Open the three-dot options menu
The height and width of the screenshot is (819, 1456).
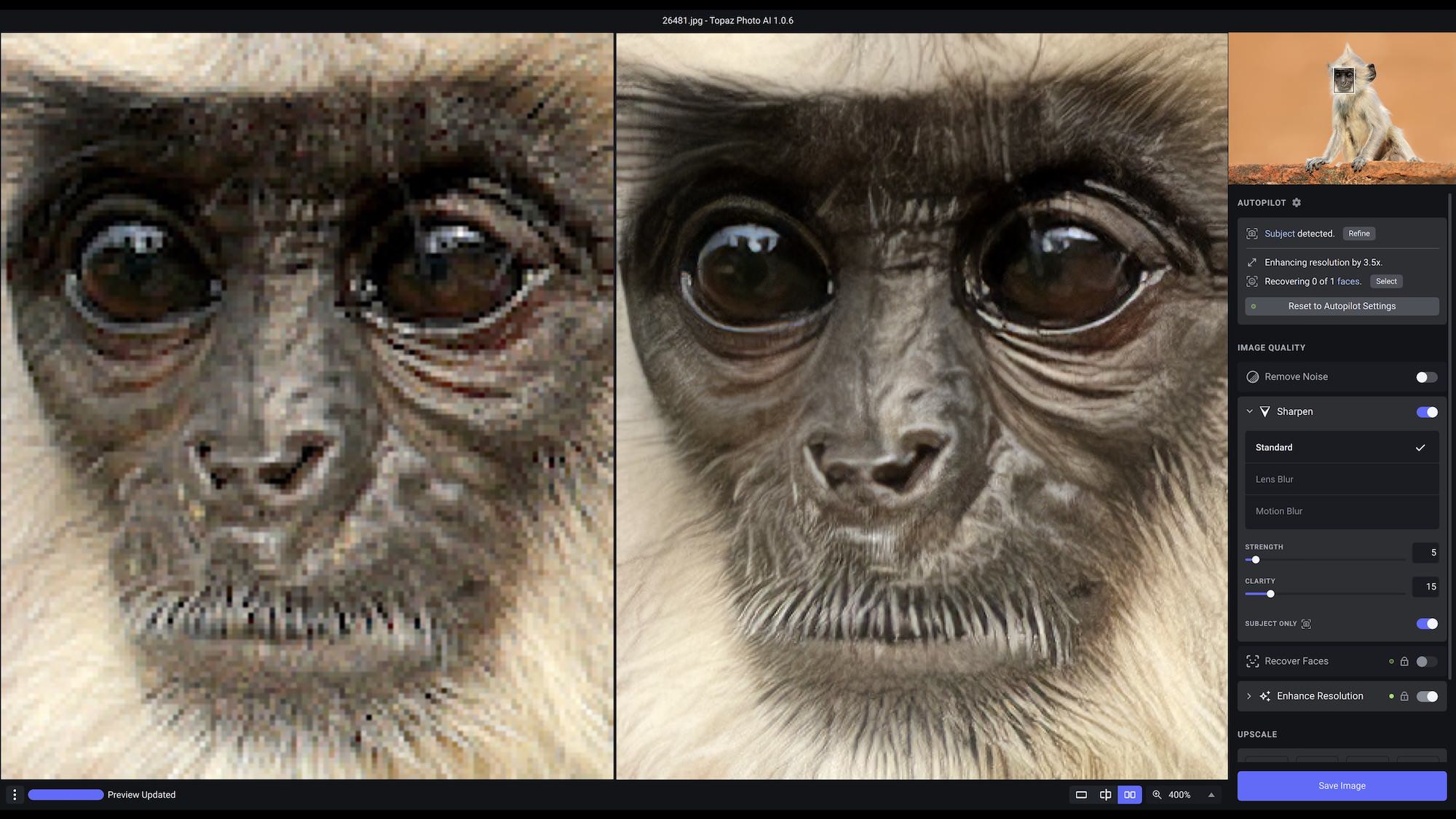pos(15,795)
